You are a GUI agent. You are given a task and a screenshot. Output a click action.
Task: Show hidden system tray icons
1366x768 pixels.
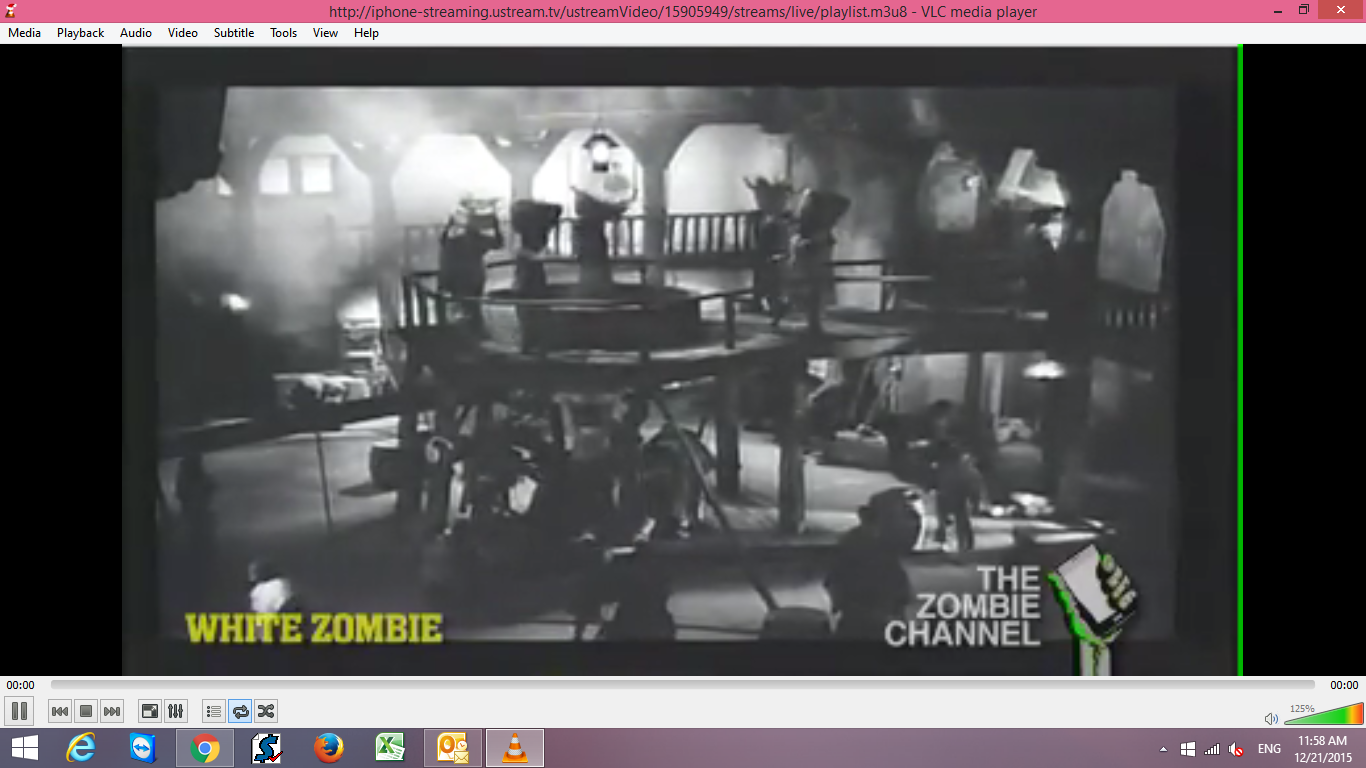point(1163,749)
